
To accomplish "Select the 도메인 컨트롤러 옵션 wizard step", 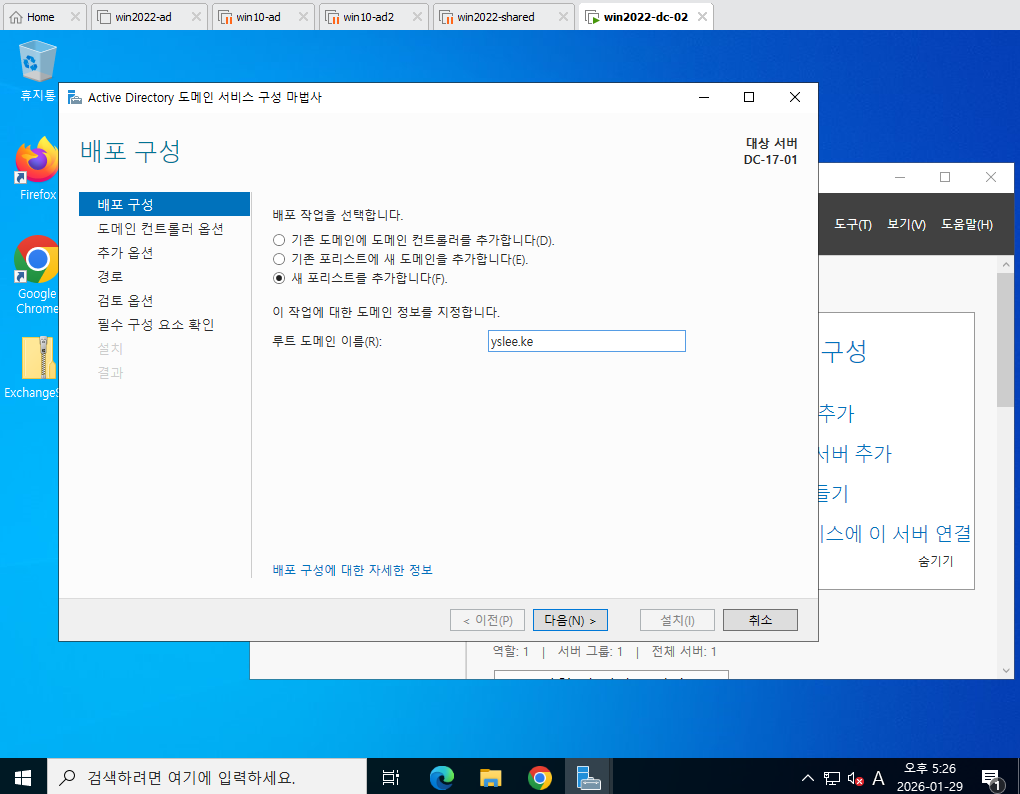I will [x=160, y=228].
